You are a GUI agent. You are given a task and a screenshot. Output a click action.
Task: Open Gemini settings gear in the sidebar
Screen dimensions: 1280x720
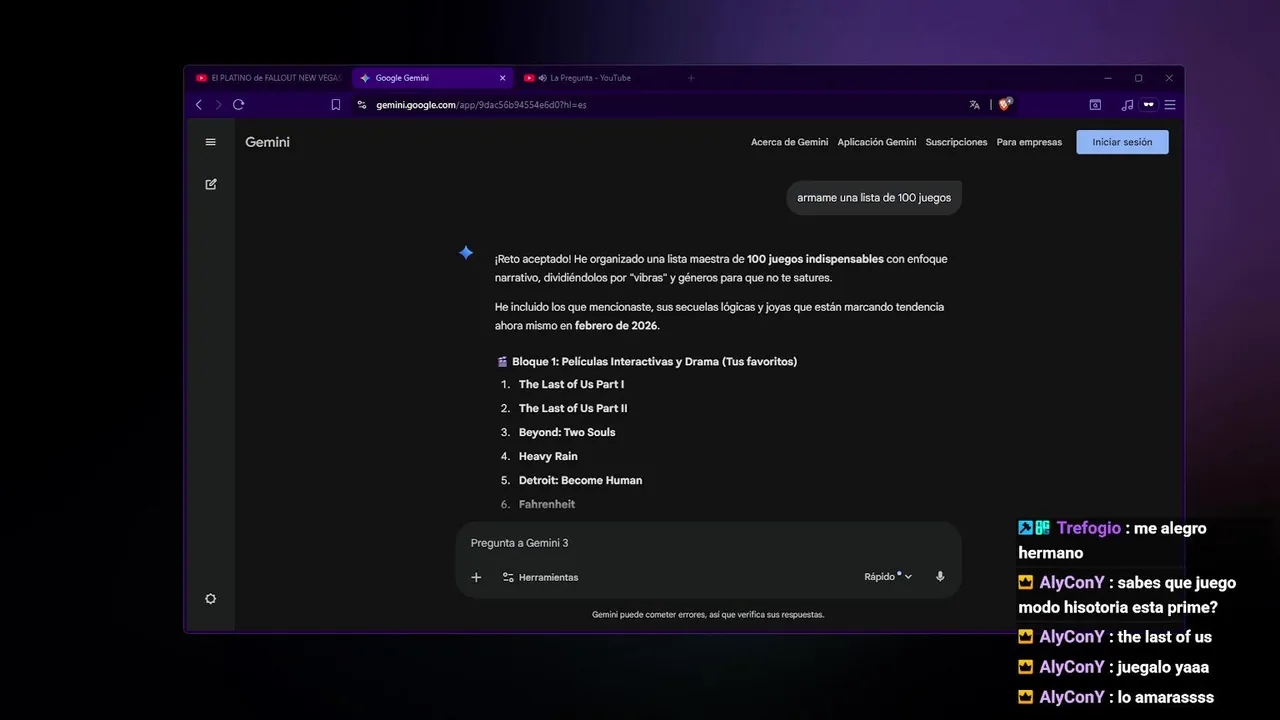point(210,599)
